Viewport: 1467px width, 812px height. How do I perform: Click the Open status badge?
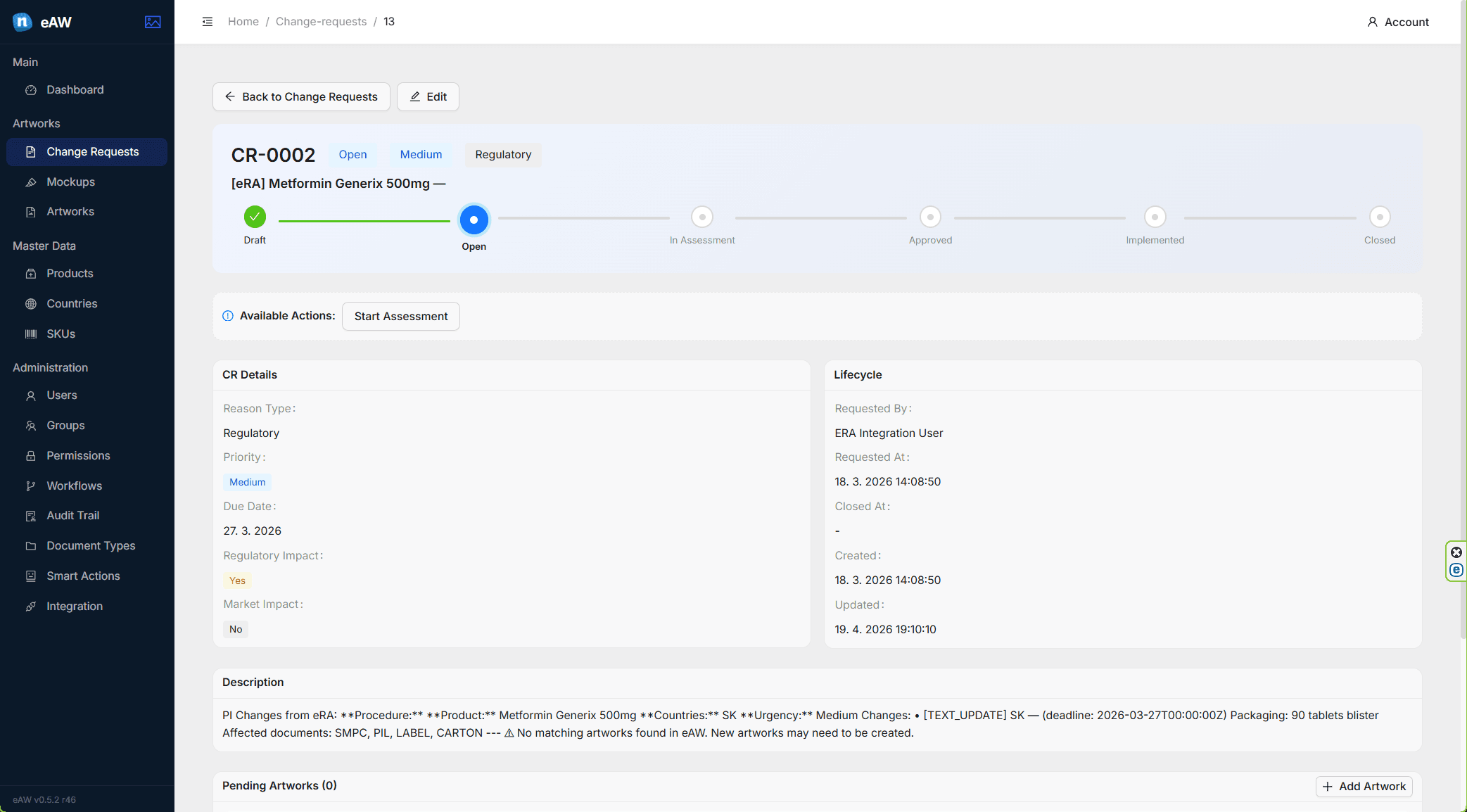(x=353, y=155)
